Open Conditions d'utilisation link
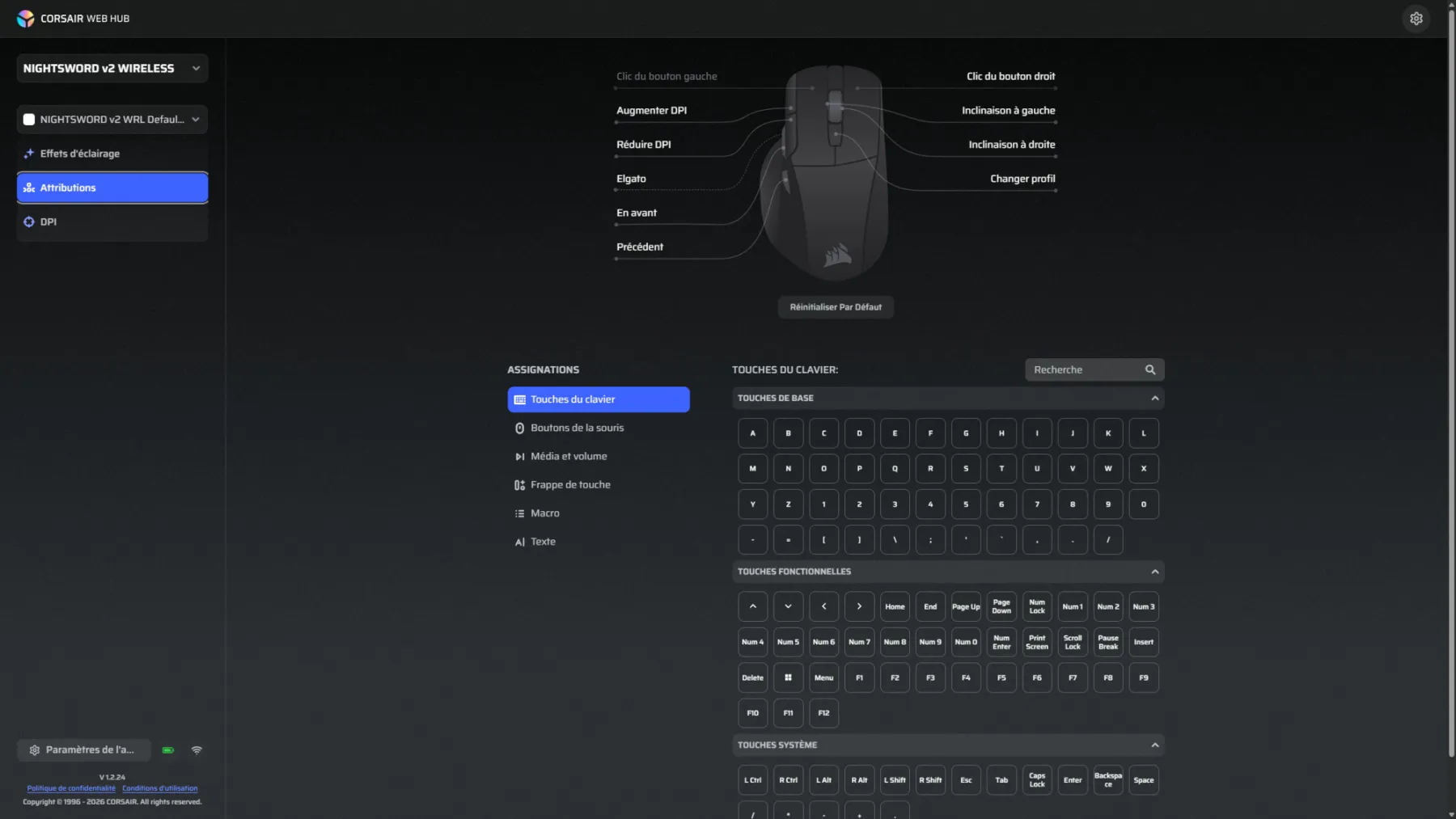The width and height of the screenshot is (1456, 819). point(160,788)
